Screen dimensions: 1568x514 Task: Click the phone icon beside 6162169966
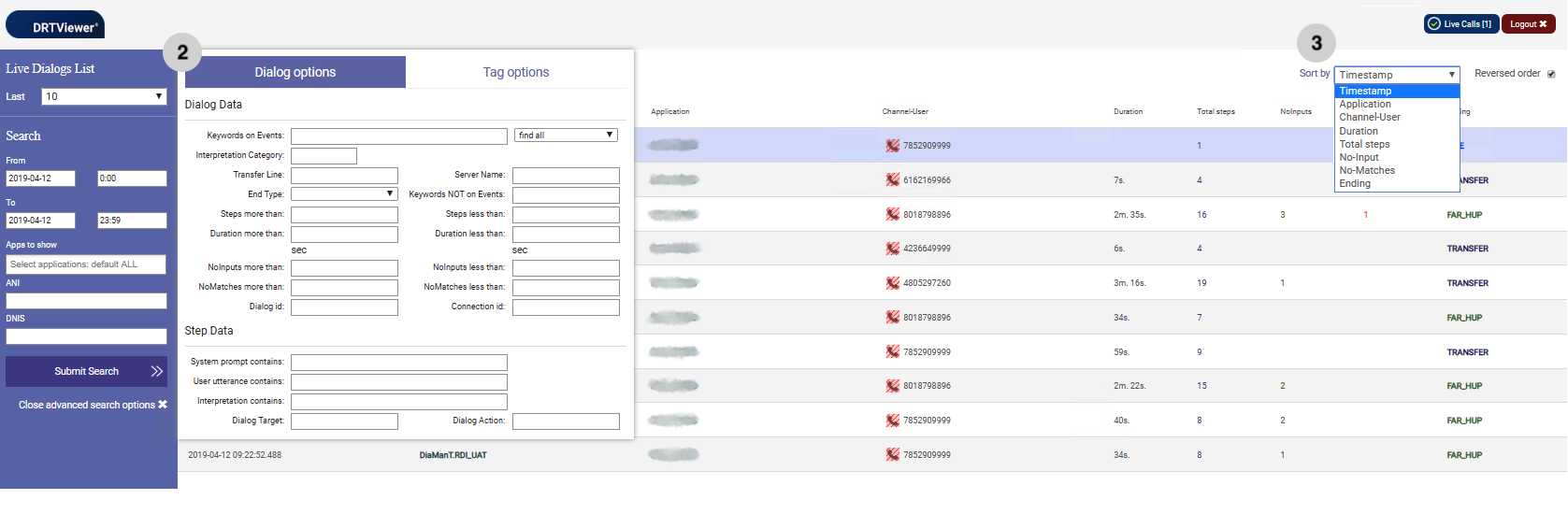892,179
